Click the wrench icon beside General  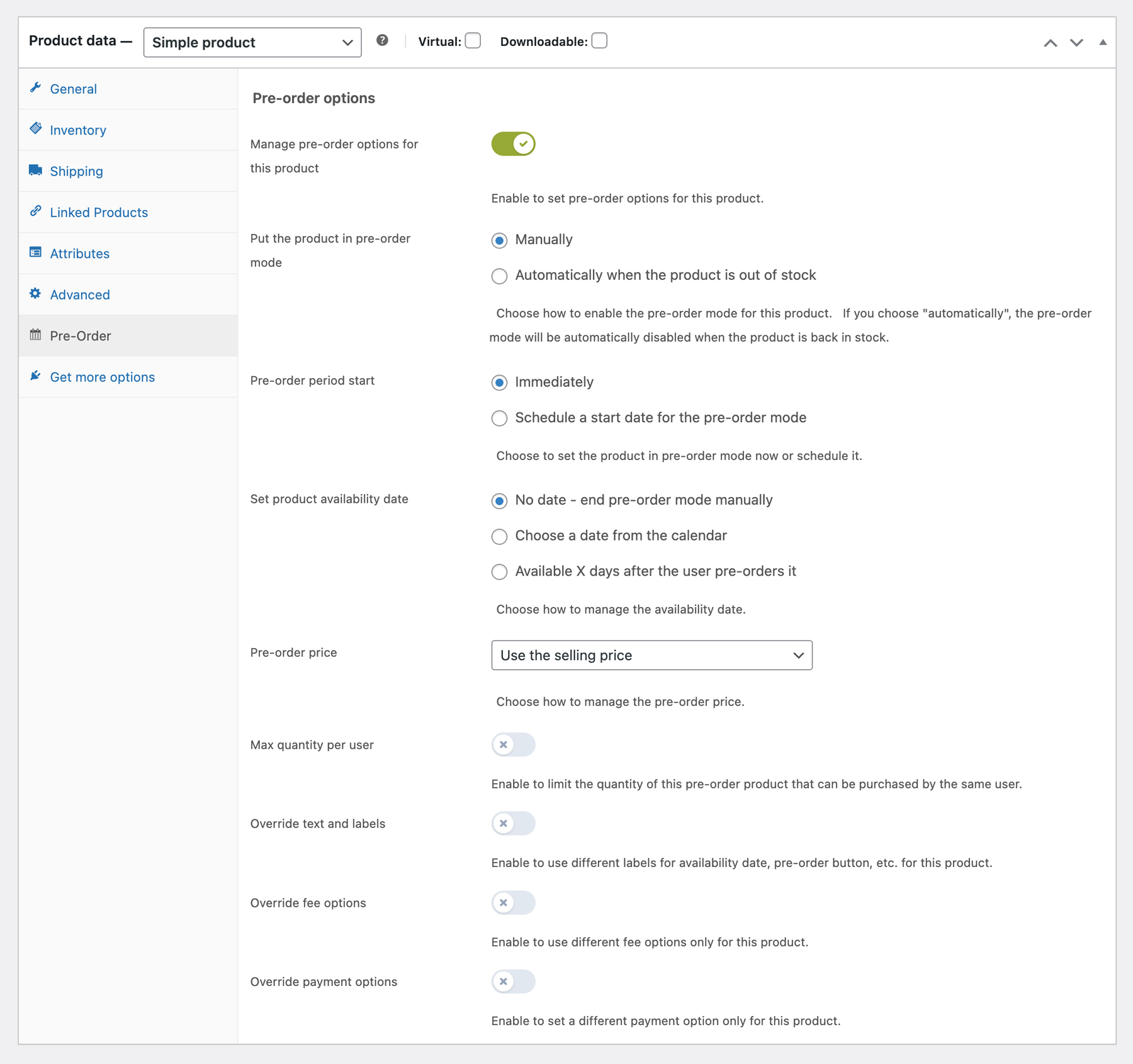tap(35, 88)
